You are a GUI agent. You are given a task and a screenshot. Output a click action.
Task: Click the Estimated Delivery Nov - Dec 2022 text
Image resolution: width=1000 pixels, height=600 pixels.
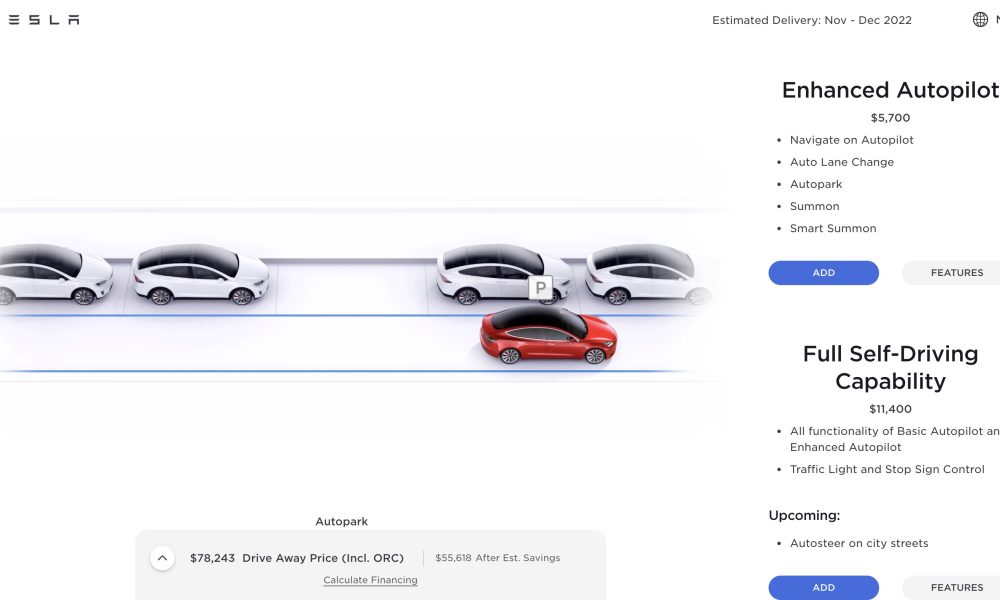[x=812, y=20]
